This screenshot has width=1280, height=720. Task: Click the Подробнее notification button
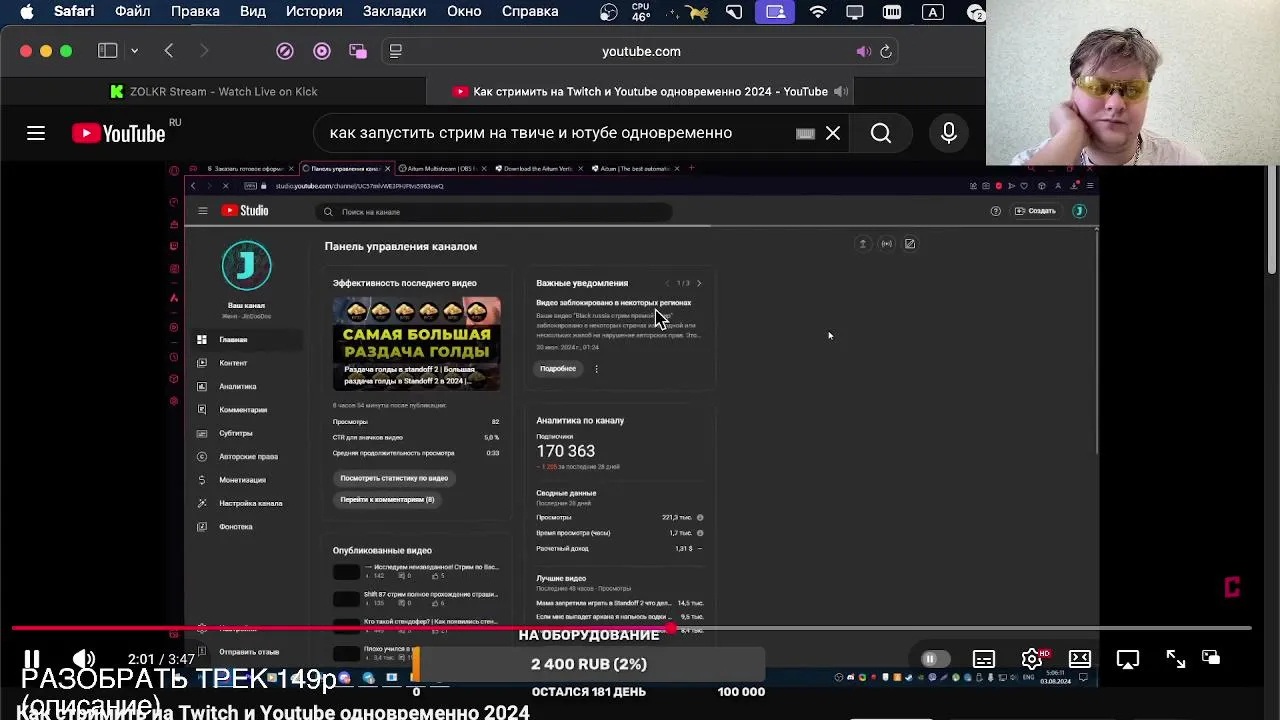coord(558,369)
